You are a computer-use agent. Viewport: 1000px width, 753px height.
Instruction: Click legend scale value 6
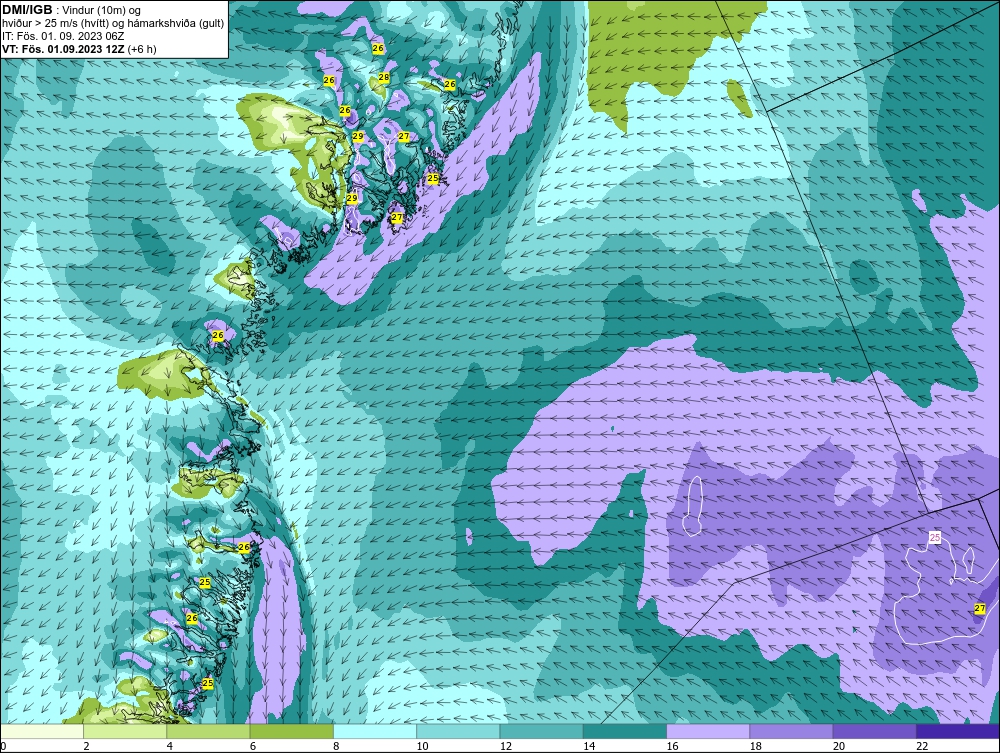(253, 747)
